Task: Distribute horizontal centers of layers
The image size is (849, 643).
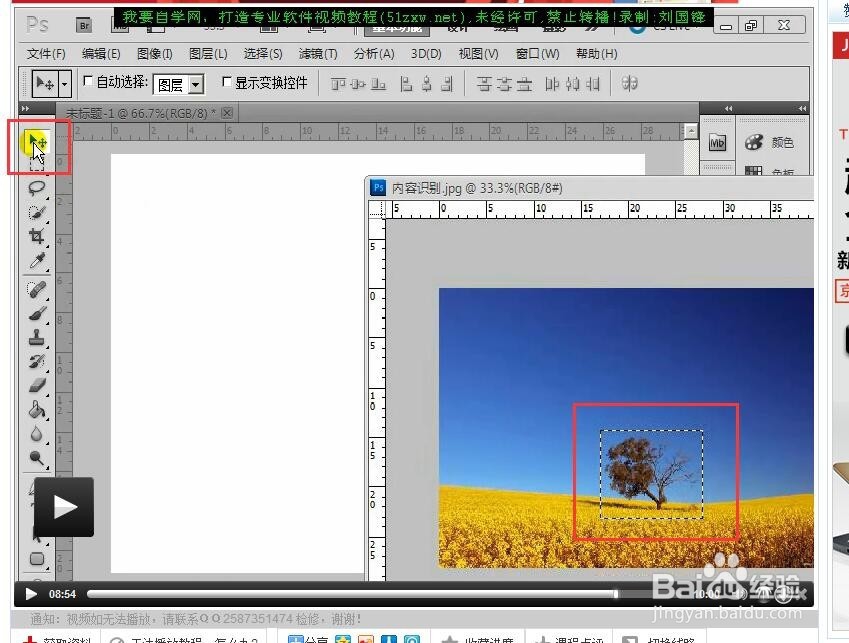Action: 572,84
